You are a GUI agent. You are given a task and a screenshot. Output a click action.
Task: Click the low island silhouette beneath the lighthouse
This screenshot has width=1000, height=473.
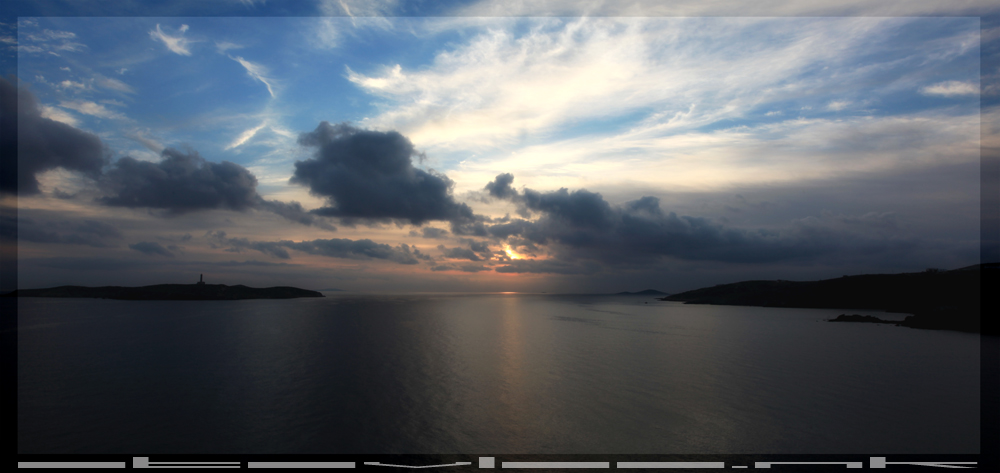[x=170, y=292]
